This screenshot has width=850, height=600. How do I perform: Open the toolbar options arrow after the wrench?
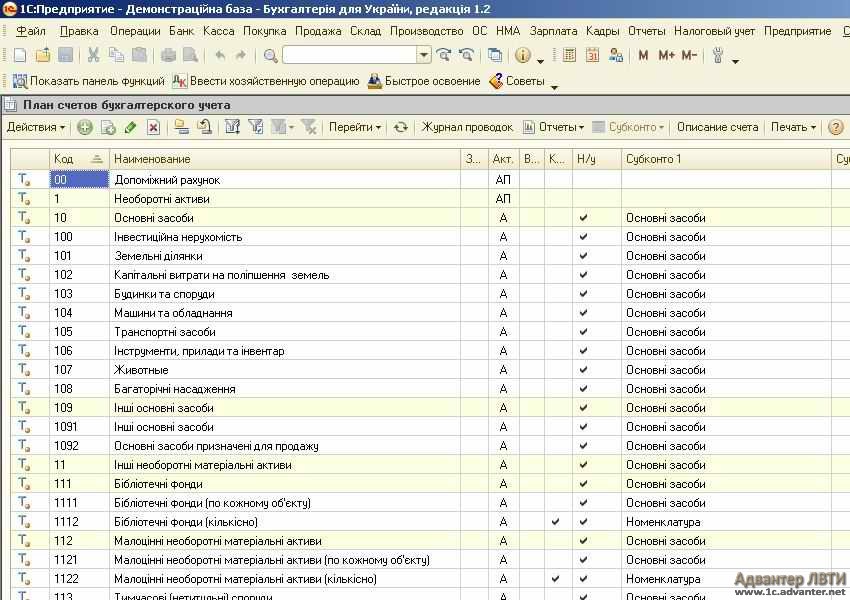735,61
